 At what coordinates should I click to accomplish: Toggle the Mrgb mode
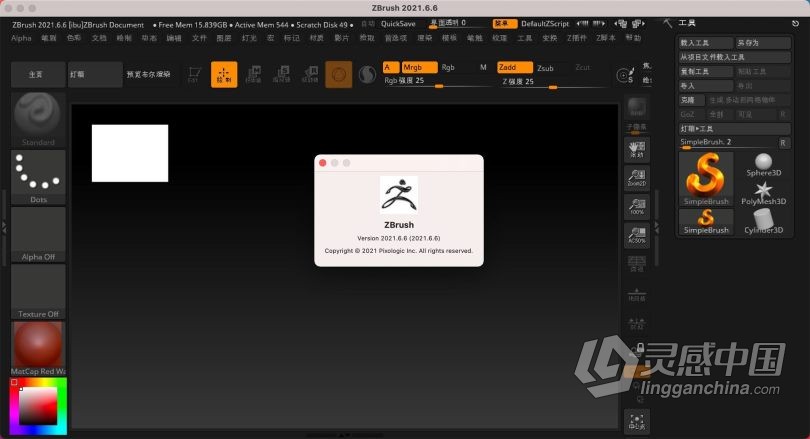(419, 67)
